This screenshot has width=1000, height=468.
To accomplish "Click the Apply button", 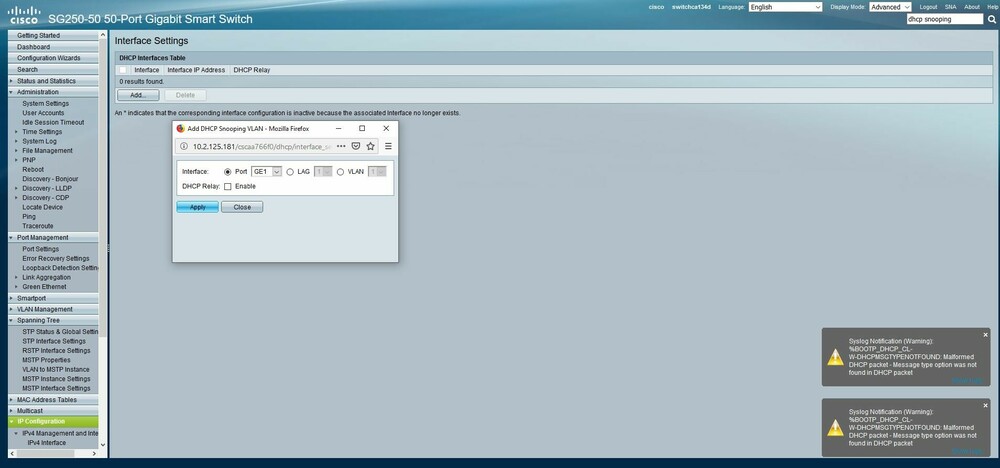I will tap(197, 207).
